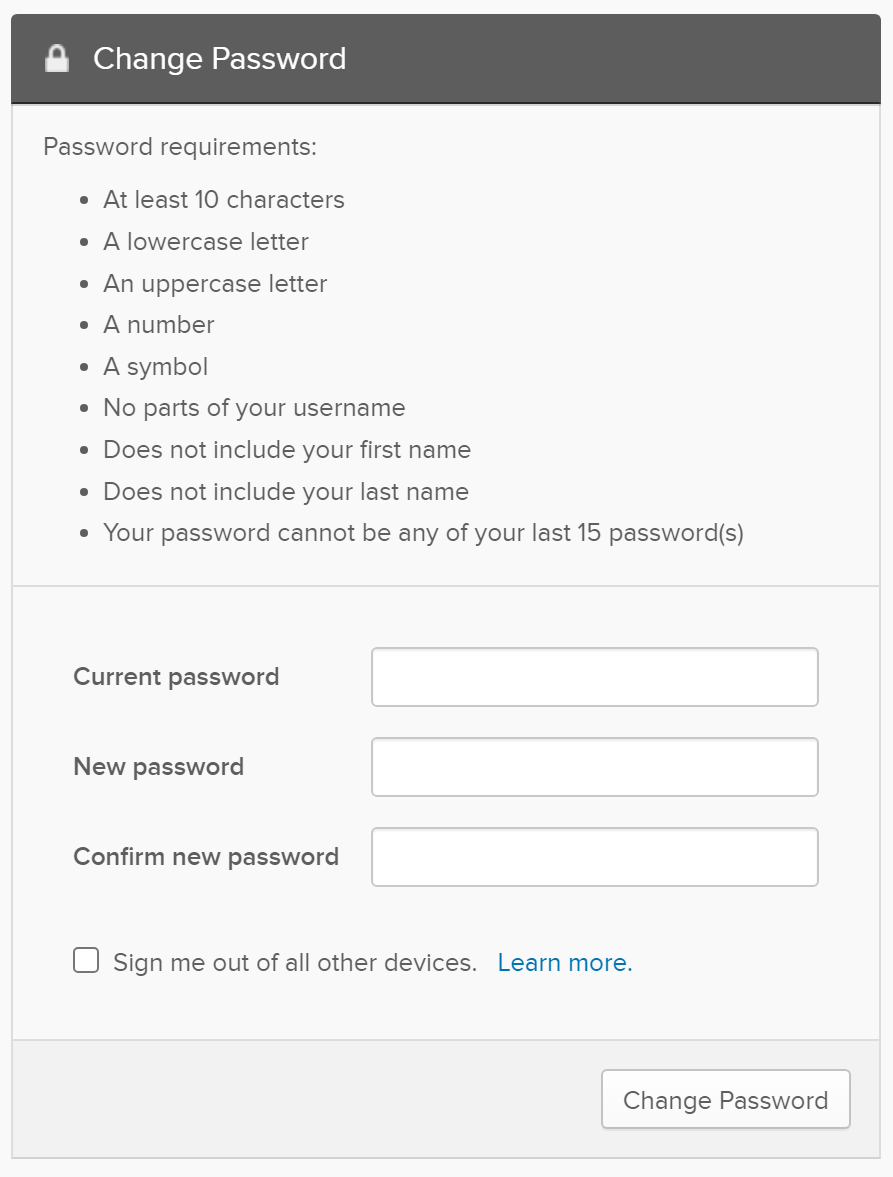Select the Confirm new password field
This screenshot has height=1177, width=893.
[x=594, y=857]
